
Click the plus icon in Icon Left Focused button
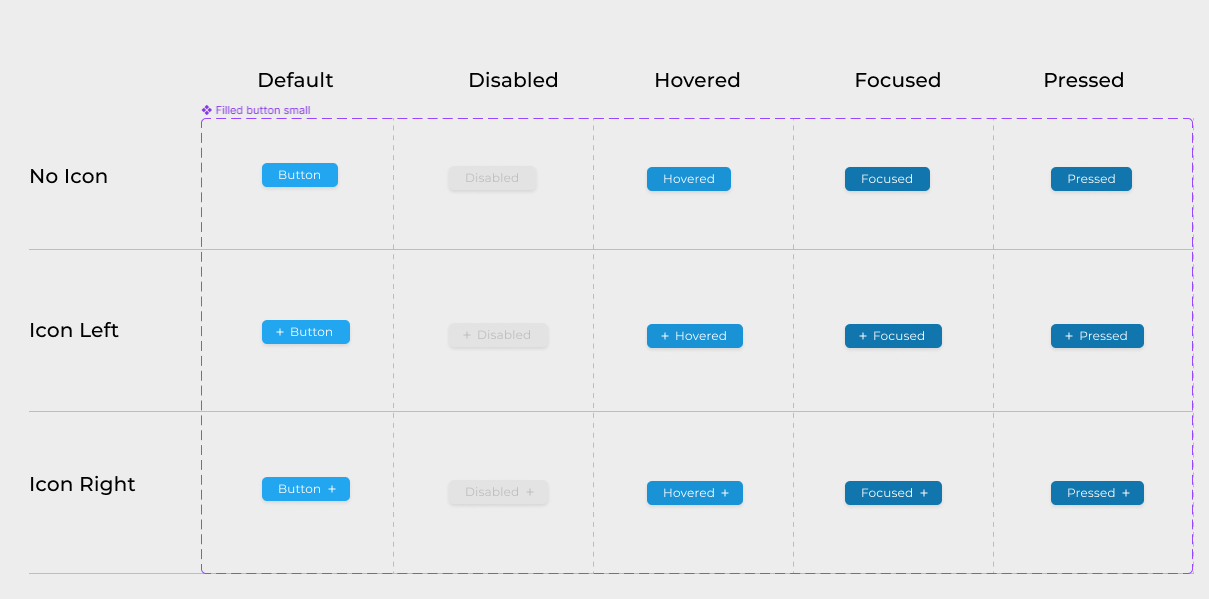click(861, 336)
